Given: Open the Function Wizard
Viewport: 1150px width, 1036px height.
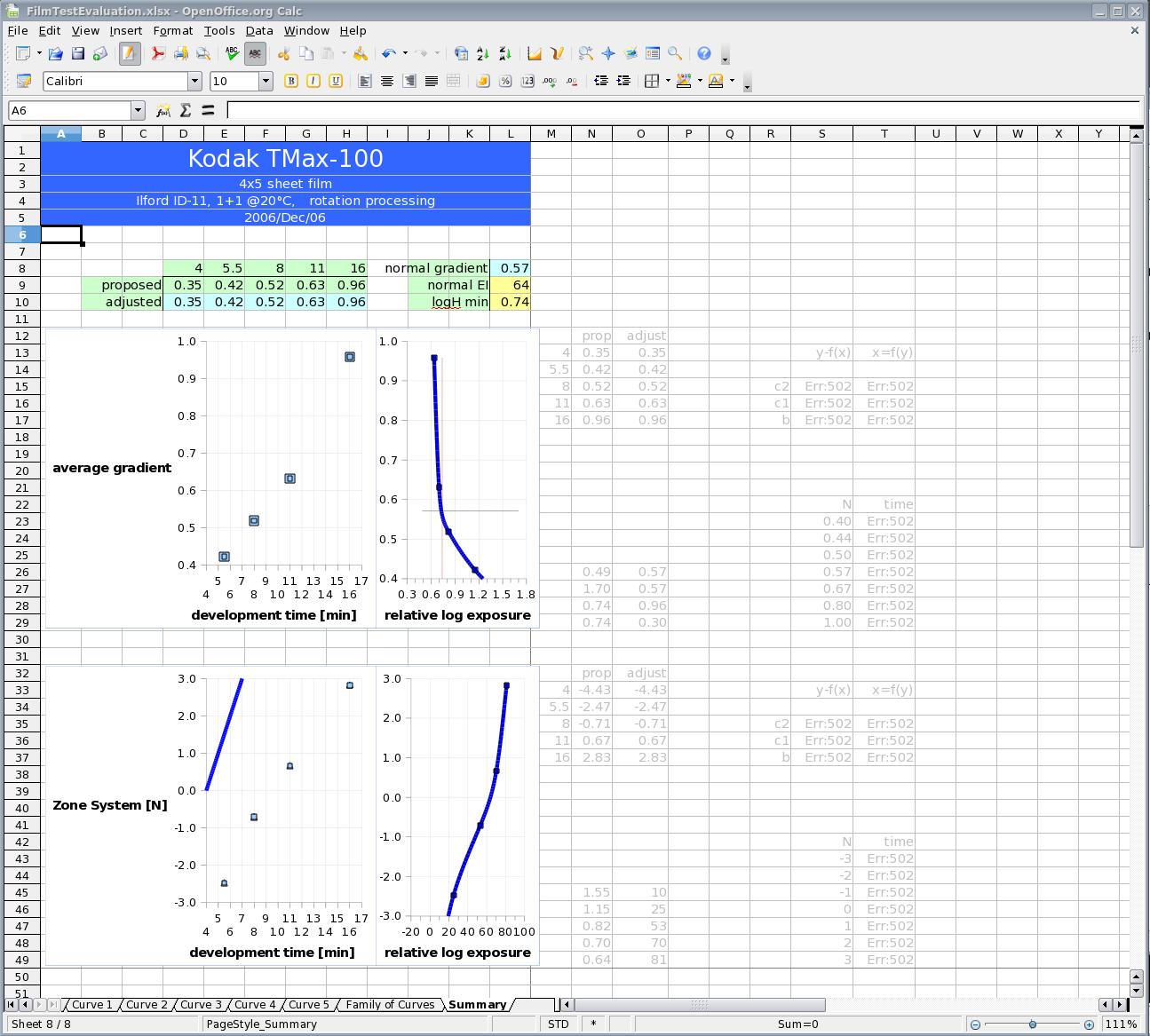Looking at the screenshot, I should [x=163, y=110].
